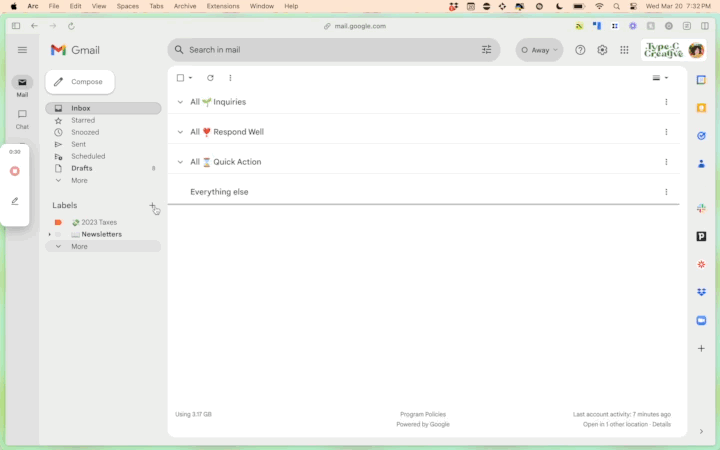The image size is (720, 450).
Task: Open the Archive menu in menu bar
Action: click(x=185, y=6)
